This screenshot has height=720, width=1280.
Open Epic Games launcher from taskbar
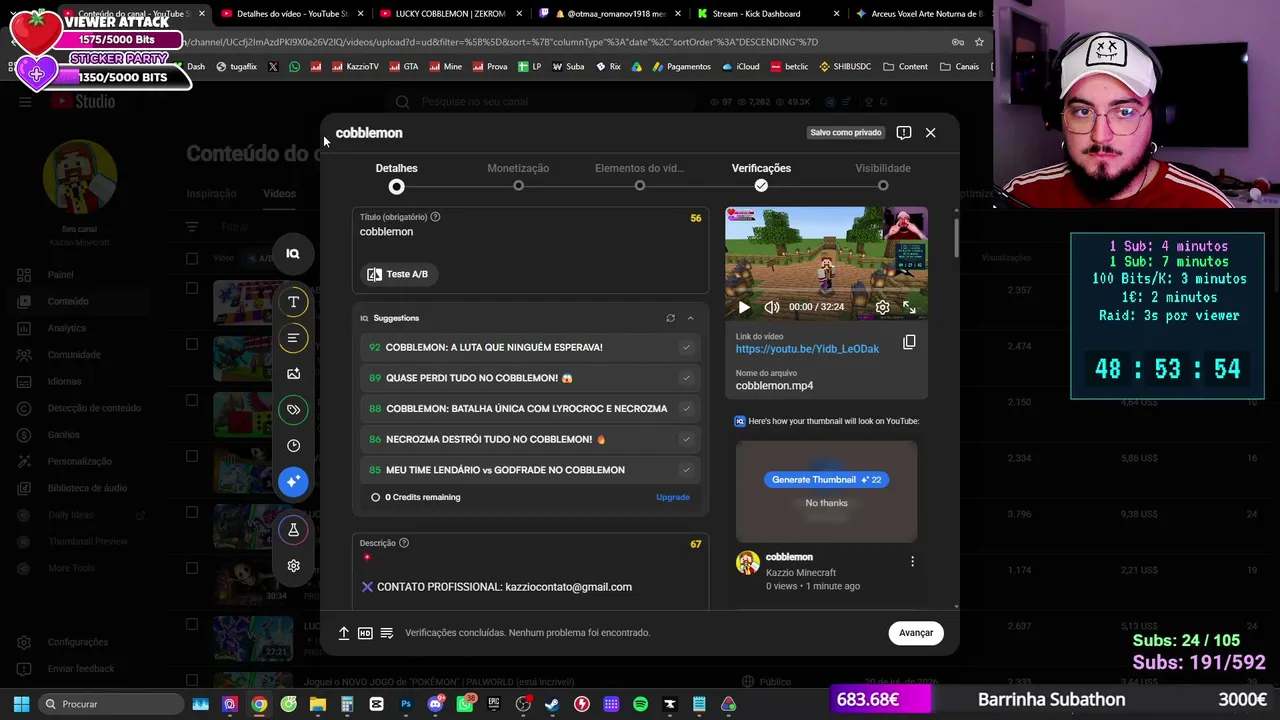coord(494,704)
